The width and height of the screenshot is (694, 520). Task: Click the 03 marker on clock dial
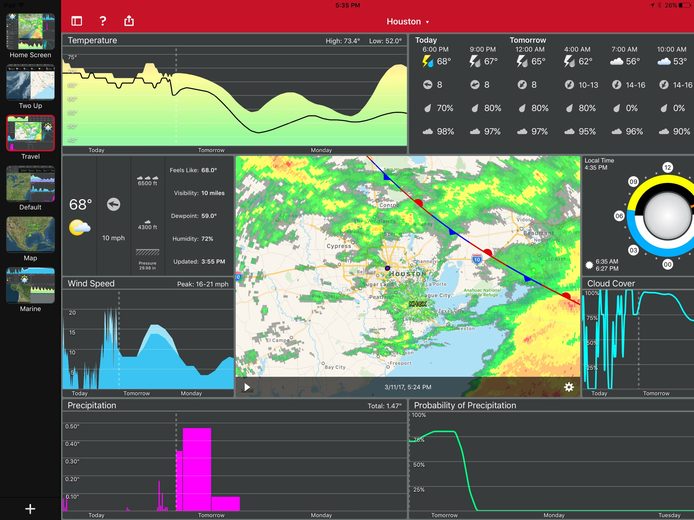(x=633, y=250)
